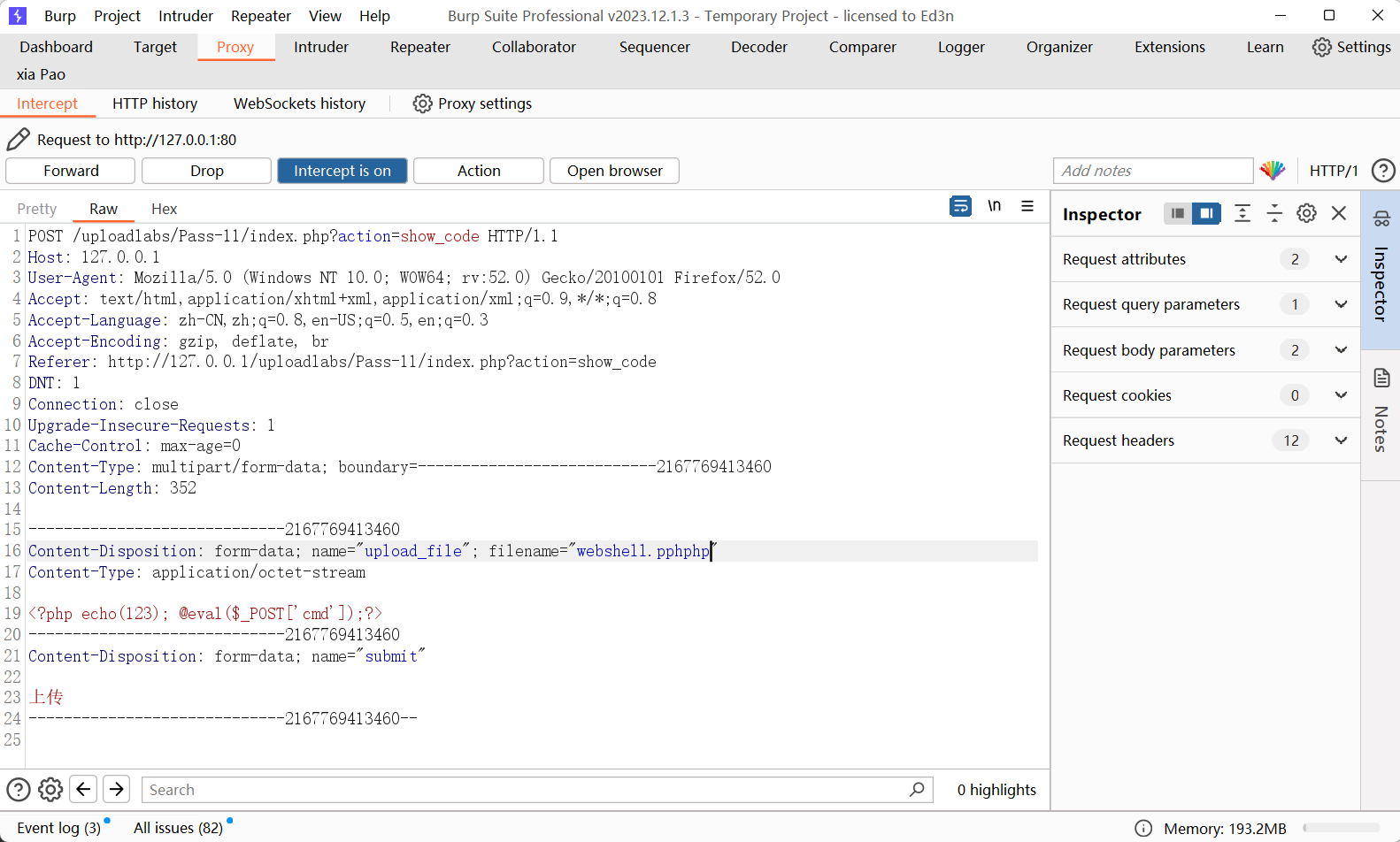Click the magnifier icon in search box
The height and width of the screenshot is (842, 1400).
click(x=917, y=789)
